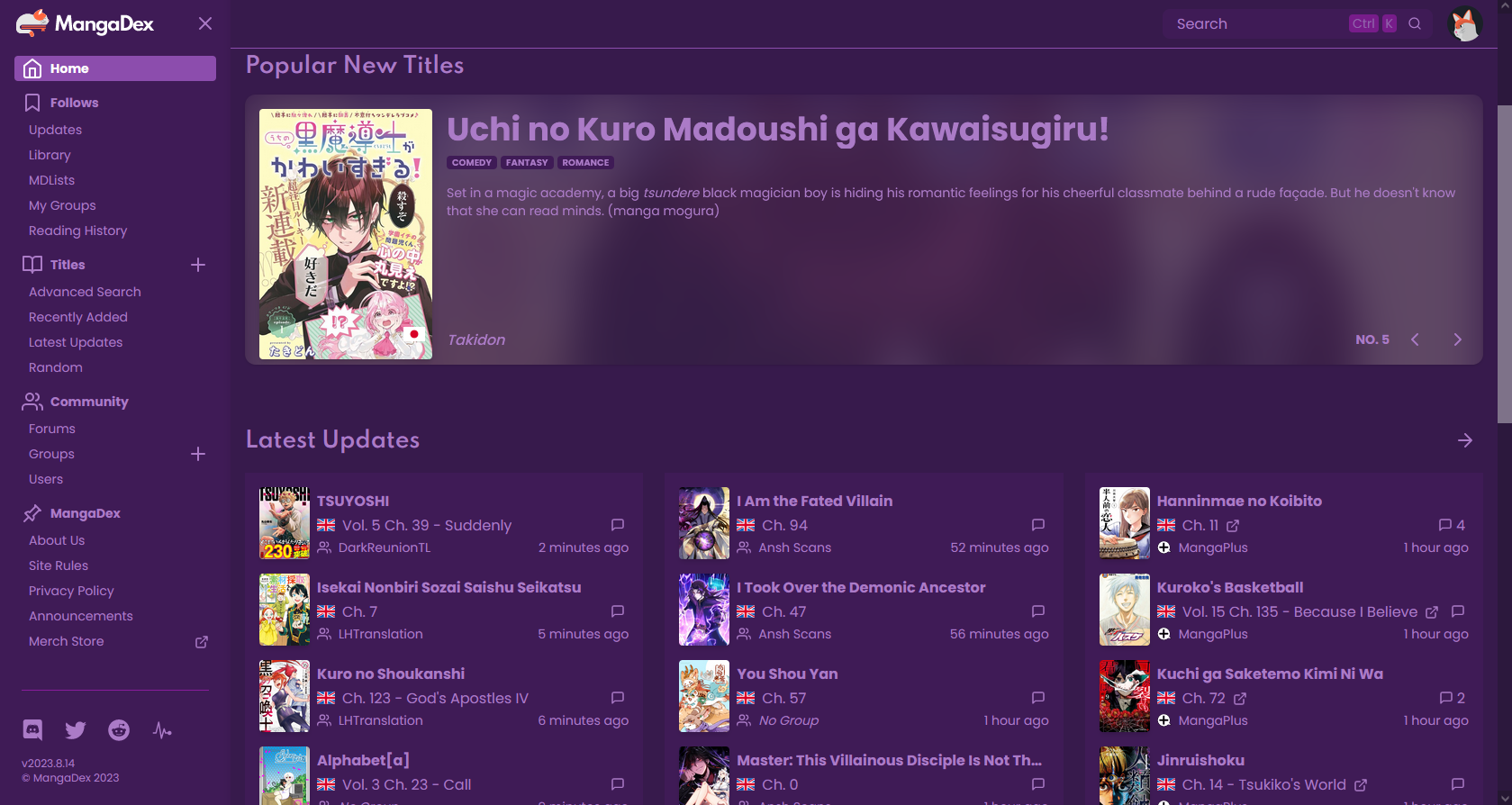Close the sidebar with the X icon
Screen dimensions: 1512x805
click(x=205, y=23)
